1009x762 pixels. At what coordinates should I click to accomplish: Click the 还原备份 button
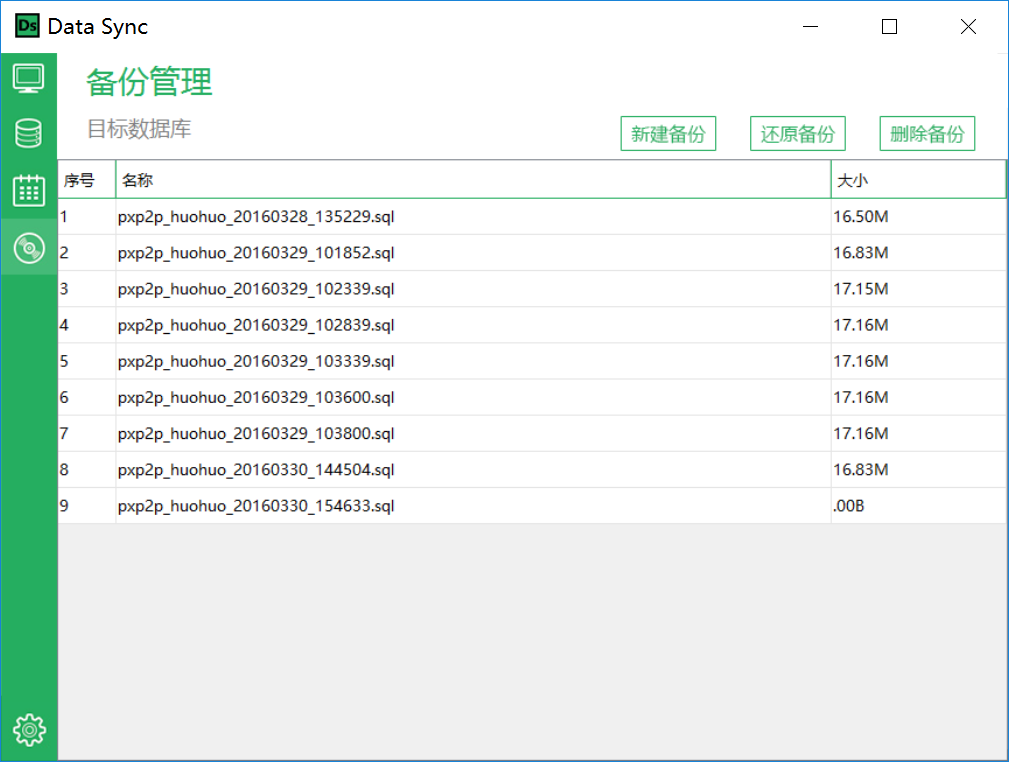click(797, 133)
